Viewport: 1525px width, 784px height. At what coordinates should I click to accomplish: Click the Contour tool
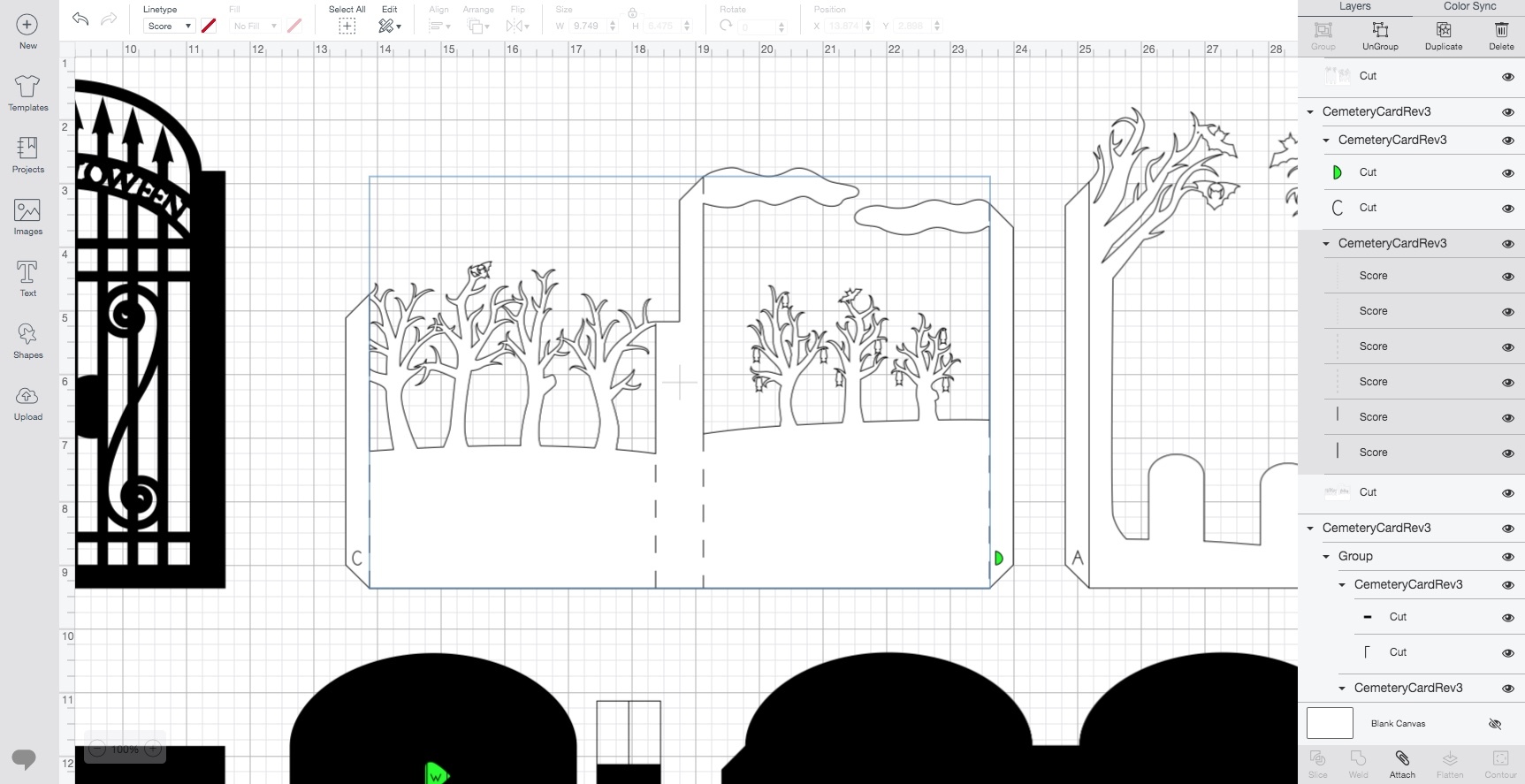[1500, 765]
